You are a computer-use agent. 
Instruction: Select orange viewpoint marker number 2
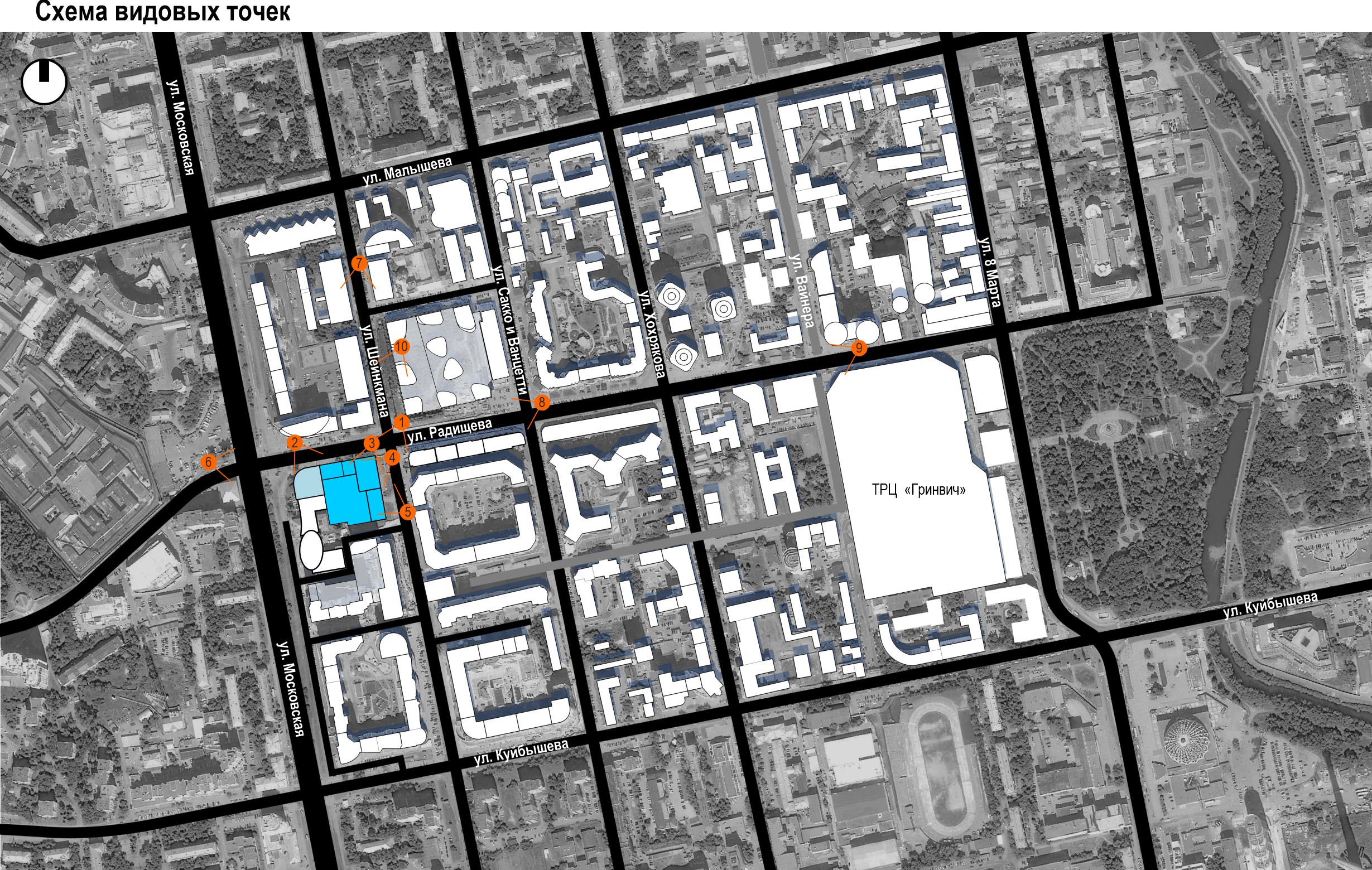point(294,442)
